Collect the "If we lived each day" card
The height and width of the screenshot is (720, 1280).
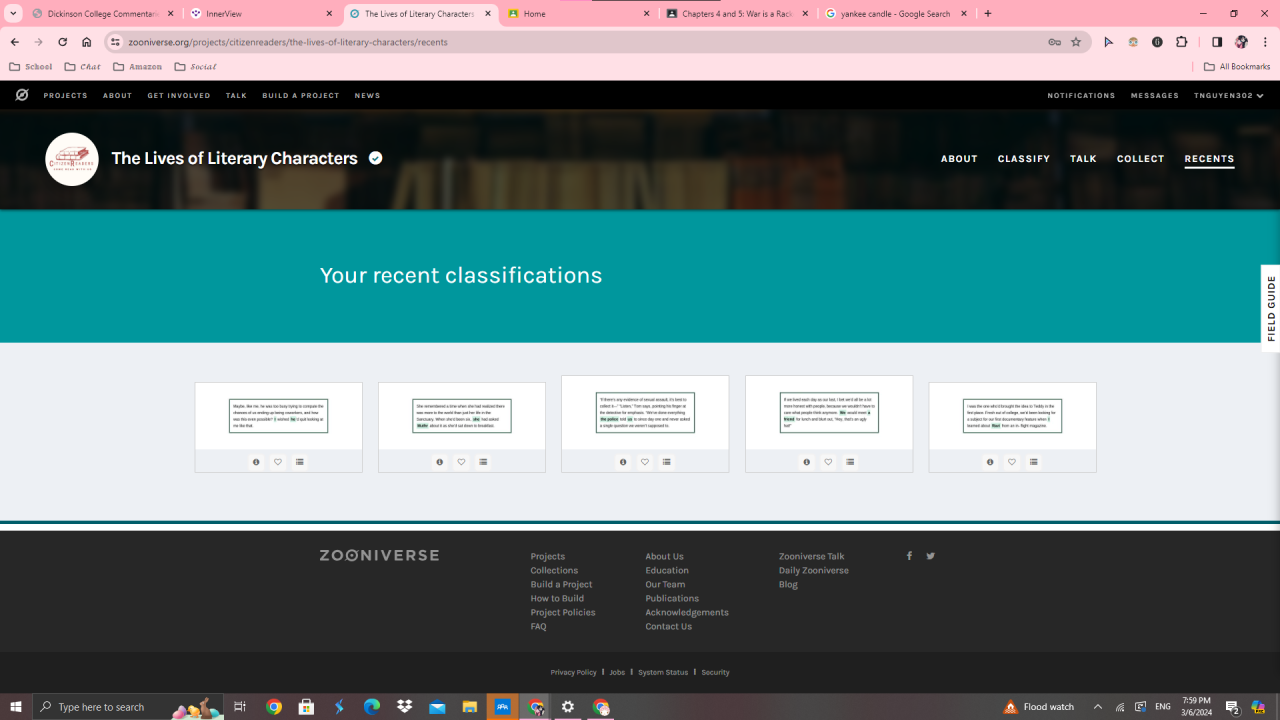[850, 462]
